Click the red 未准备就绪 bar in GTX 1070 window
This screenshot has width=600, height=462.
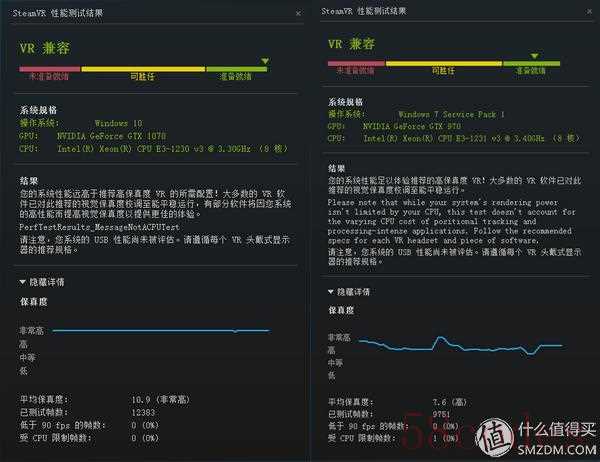[50, 69]
